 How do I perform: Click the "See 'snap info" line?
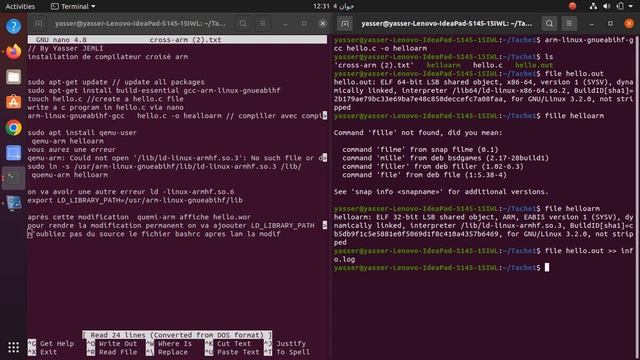point(441,192)
